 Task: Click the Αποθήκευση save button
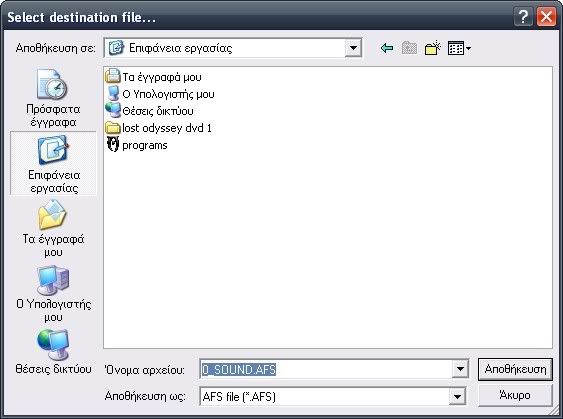pos(515,369)
